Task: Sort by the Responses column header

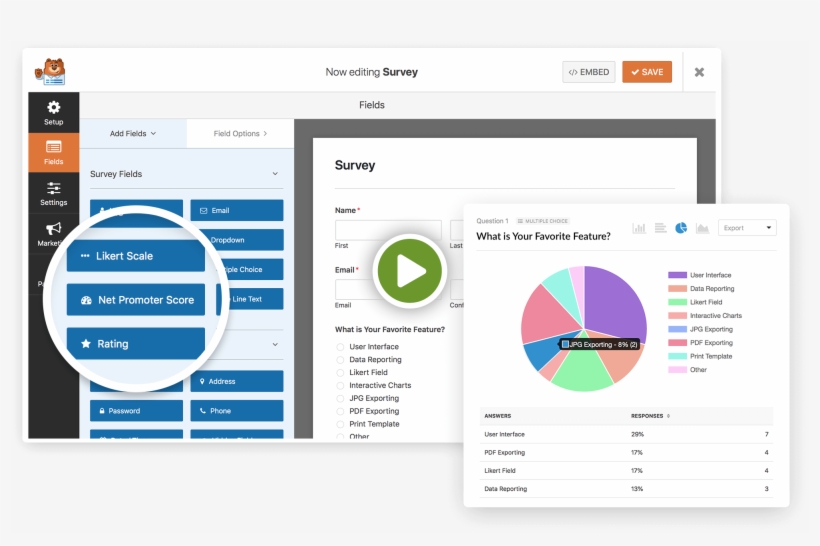Action: [650, 416]
